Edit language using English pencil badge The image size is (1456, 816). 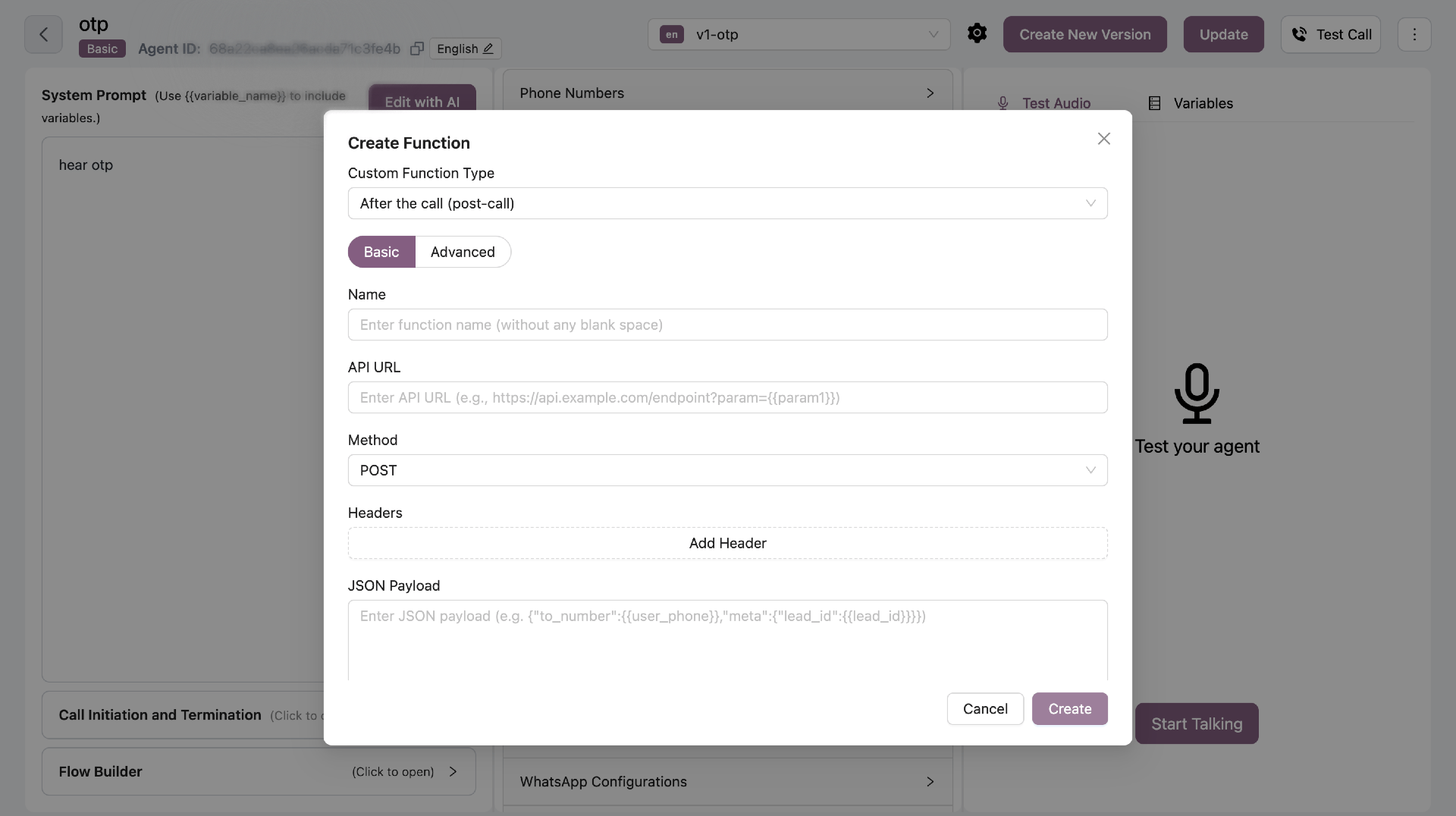point(465,49)
